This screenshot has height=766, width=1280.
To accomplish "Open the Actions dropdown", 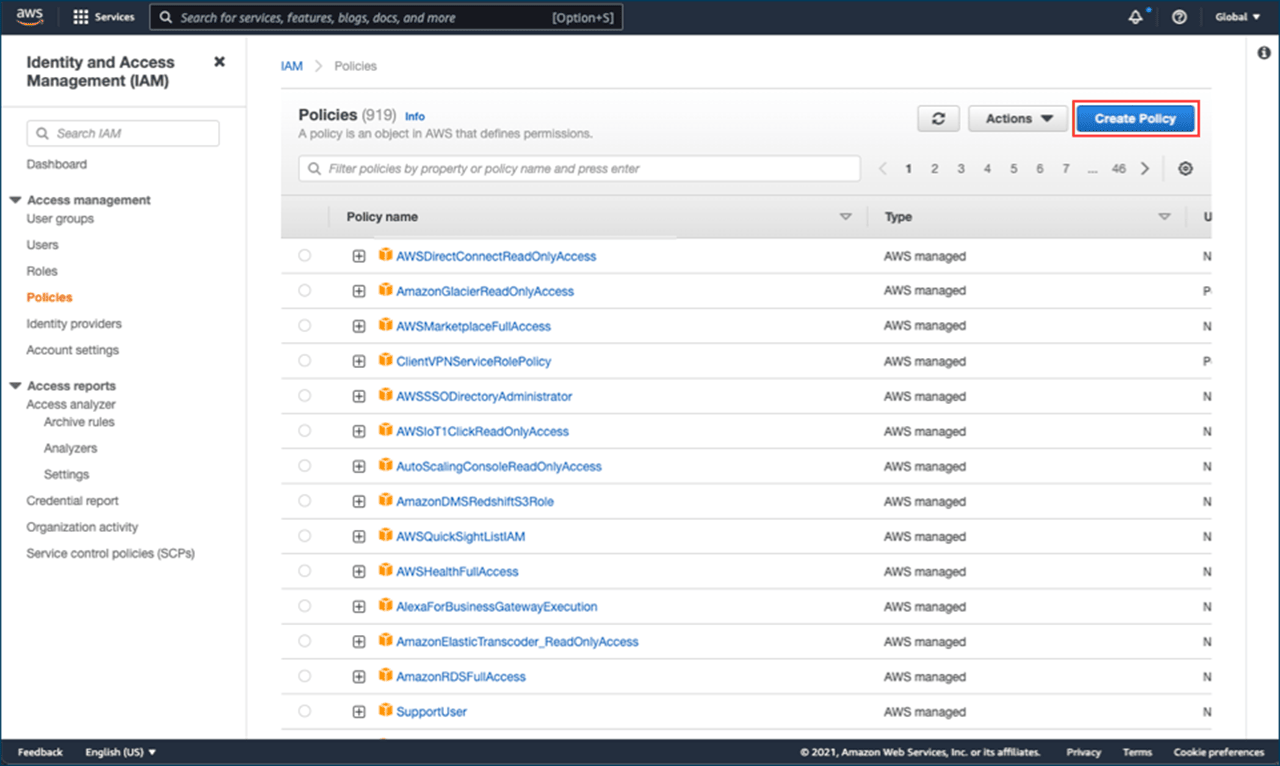I will (x=1019, y=118).
